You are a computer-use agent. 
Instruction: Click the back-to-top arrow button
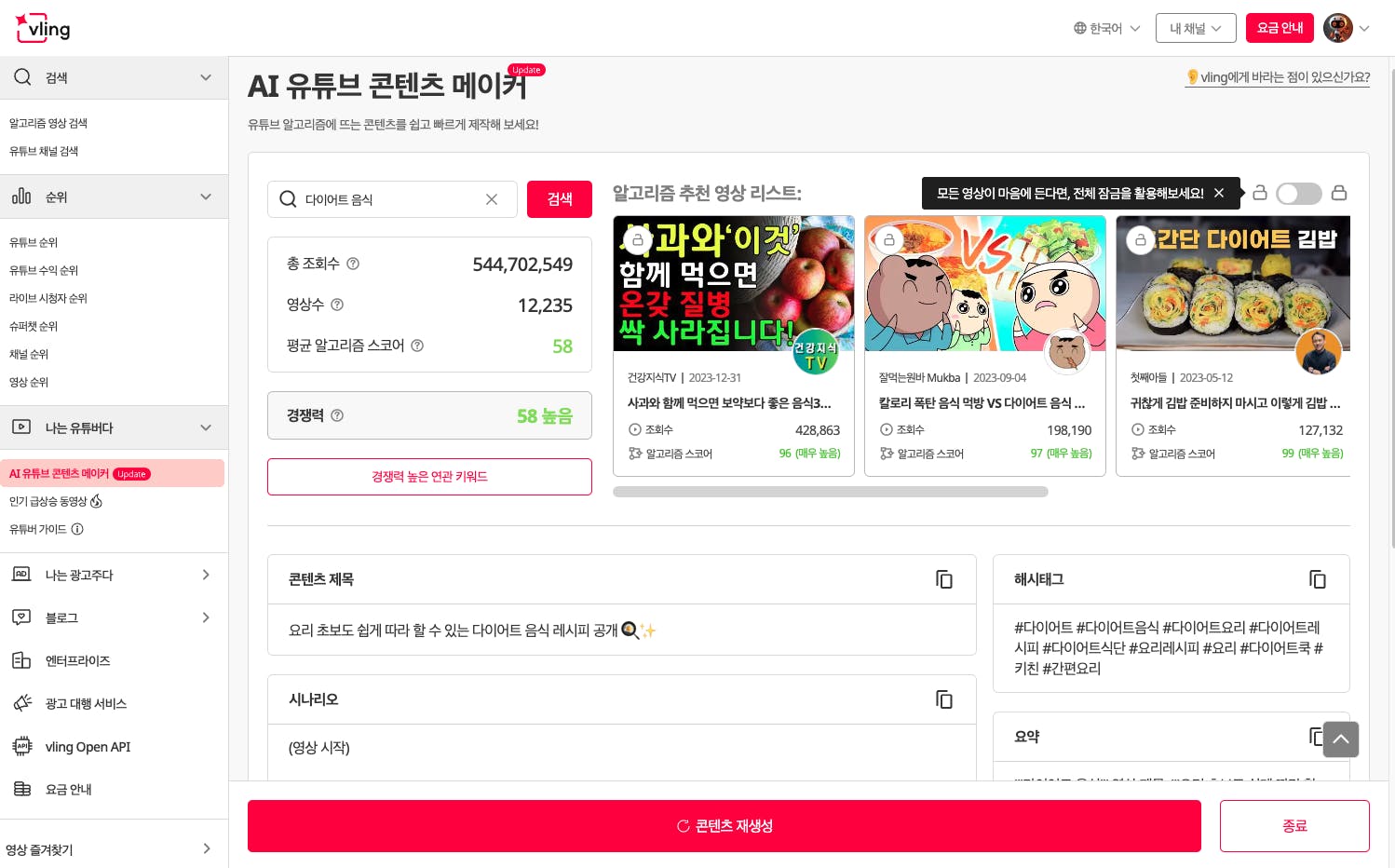tap(1341, 739)
